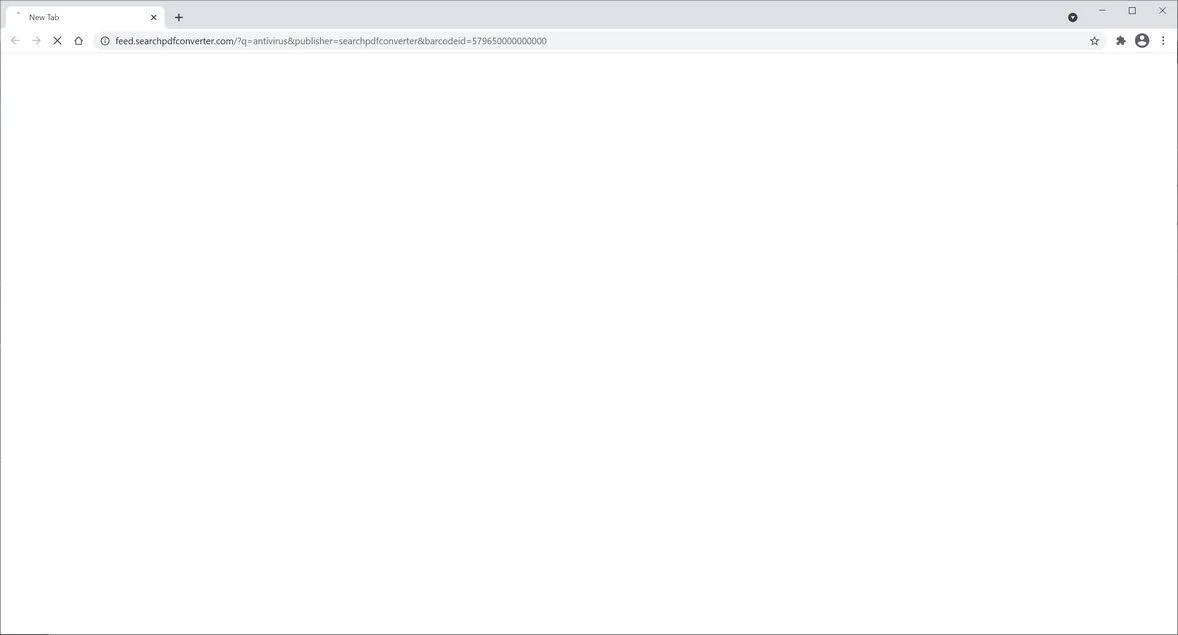The height and width of the screenshot is (635, 1178).
Task: Stop loading the page
Action: (57, 41)
